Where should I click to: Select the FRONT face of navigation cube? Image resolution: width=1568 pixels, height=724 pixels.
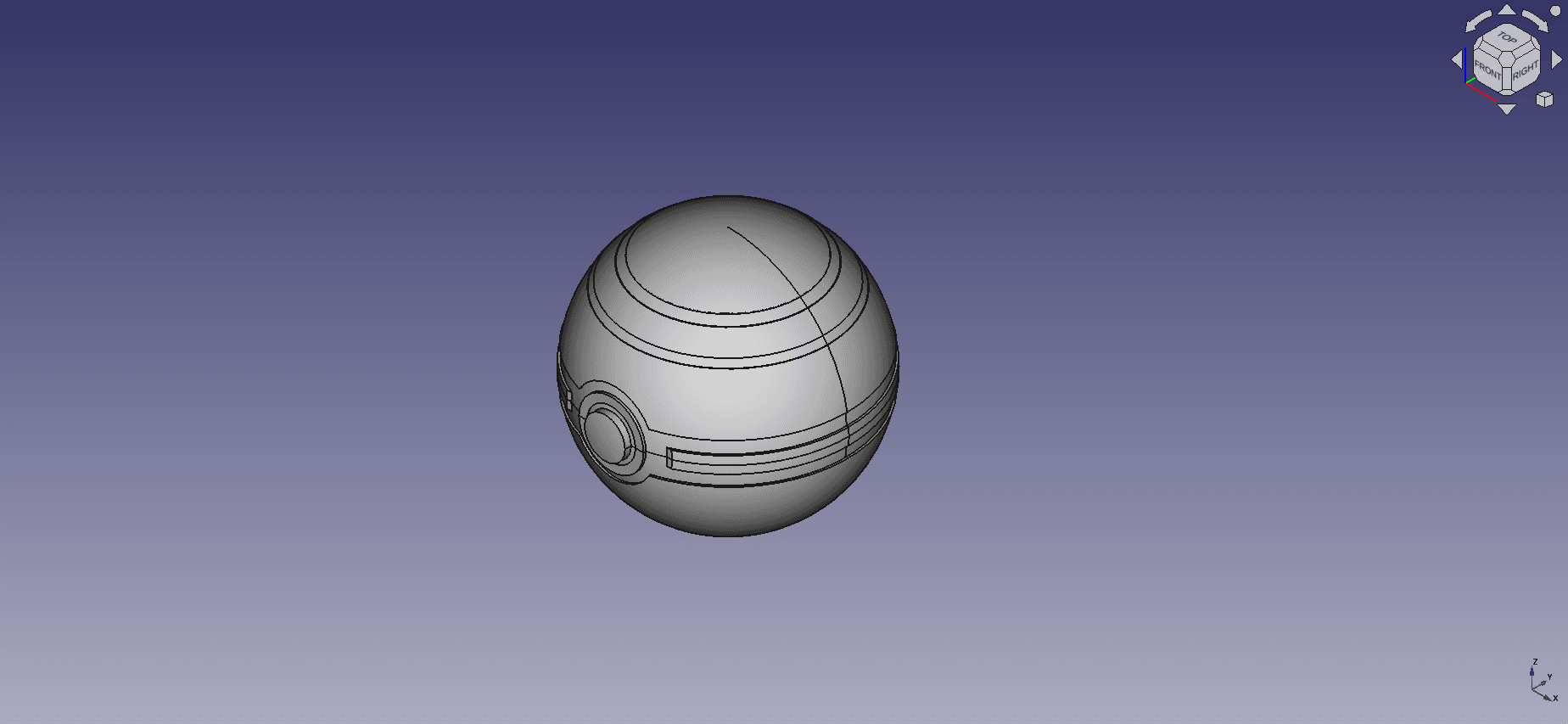1487,71
